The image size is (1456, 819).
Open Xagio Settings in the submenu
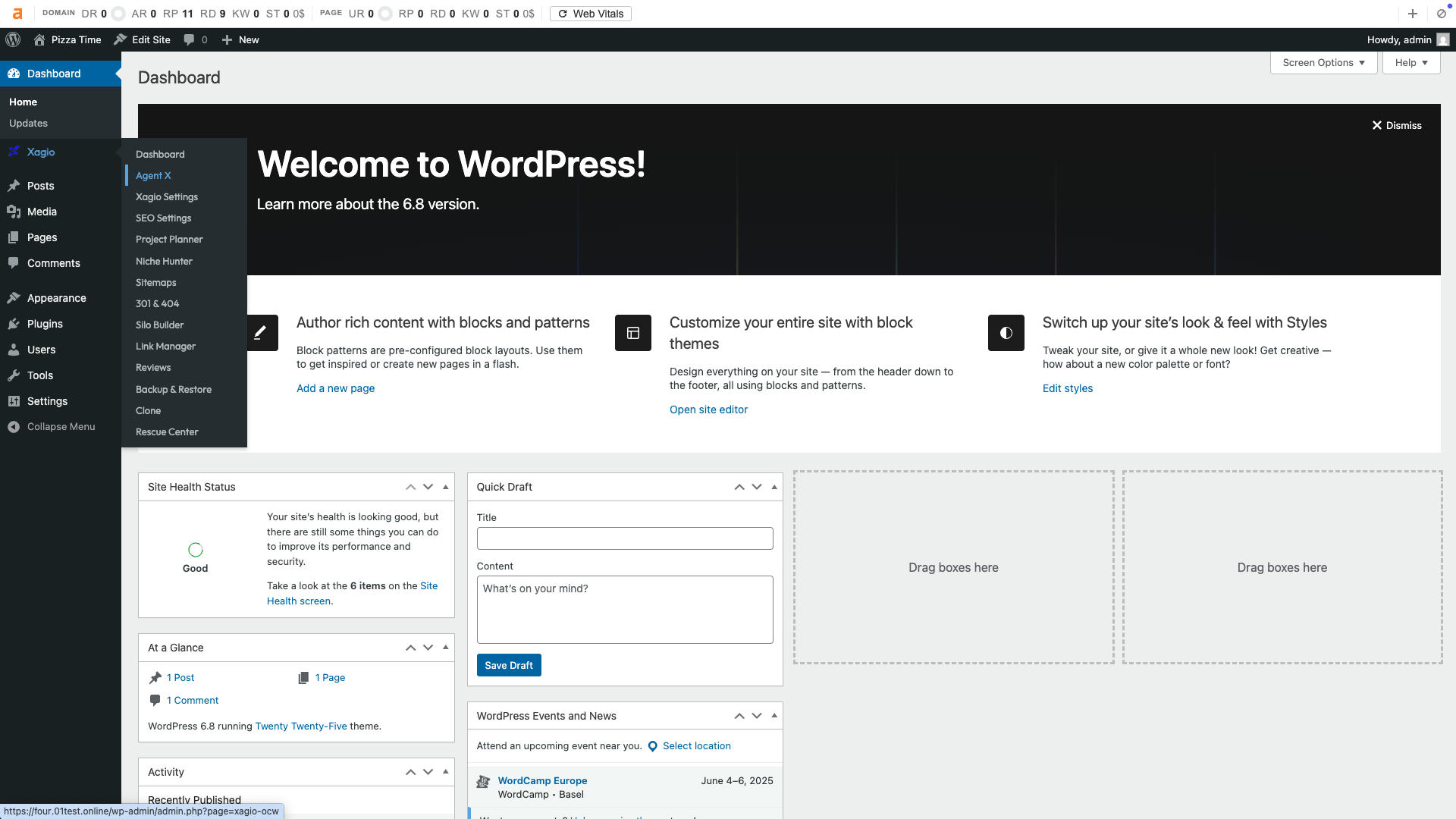pos(167,196)
